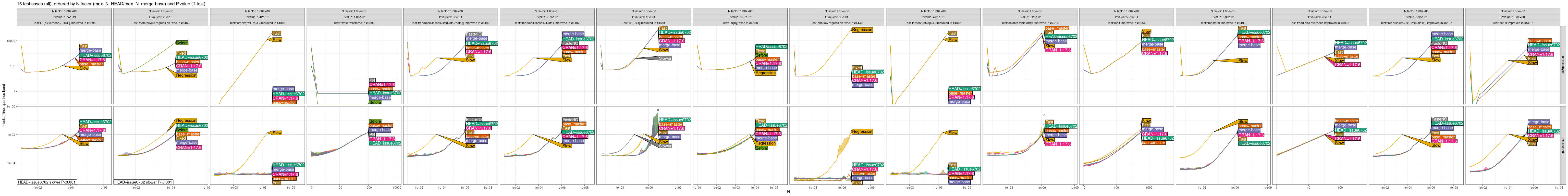Select the DT[,.SD] improved in #4501 header
Screen dimensions: 1568x196
pyautogui.click(x=643, y=23)
